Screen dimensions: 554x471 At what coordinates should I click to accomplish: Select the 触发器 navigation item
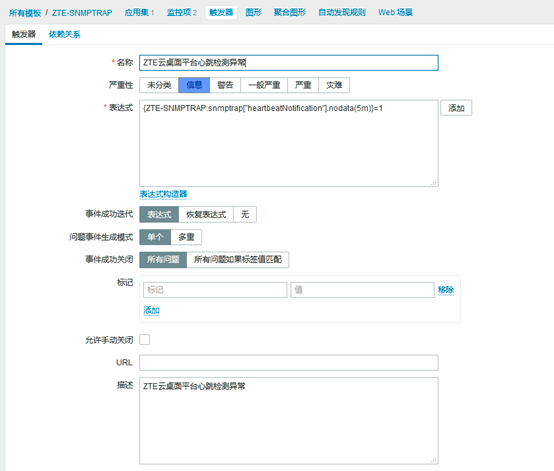[x=221, y=12]
